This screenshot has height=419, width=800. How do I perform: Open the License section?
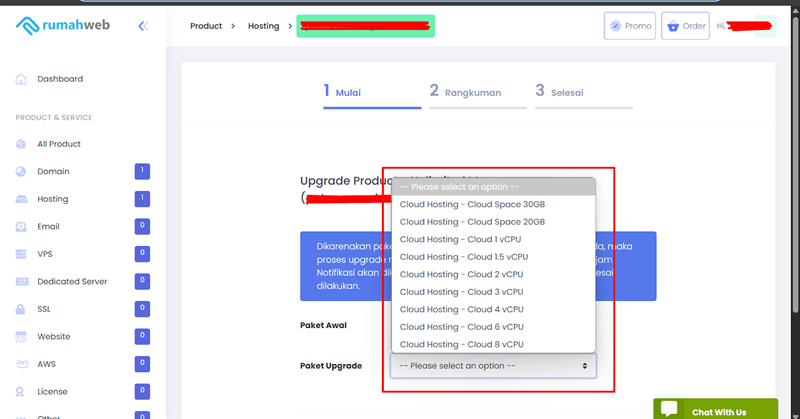(52, 392)
